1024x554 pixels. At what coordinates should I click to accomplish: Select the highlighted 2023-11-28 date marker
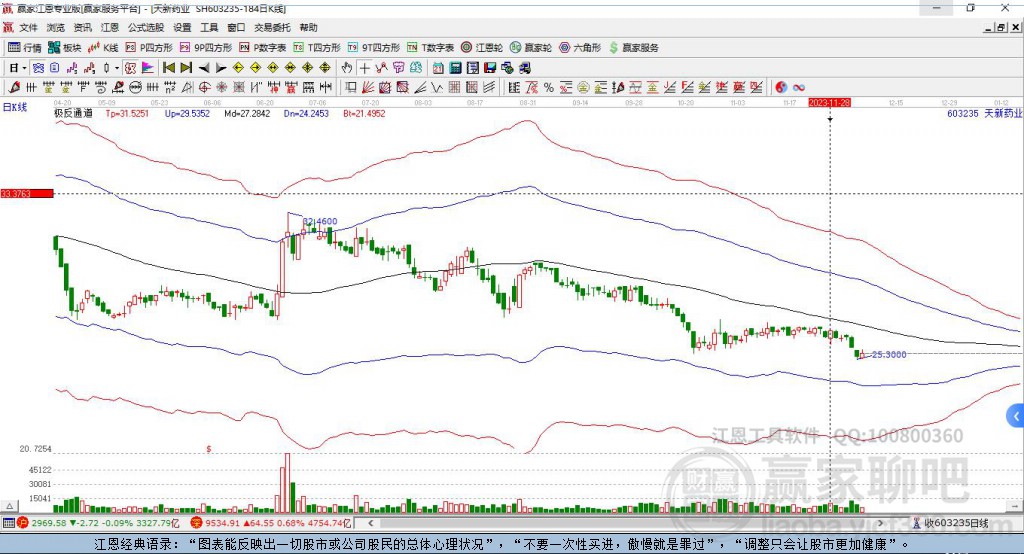coord(829,103)
